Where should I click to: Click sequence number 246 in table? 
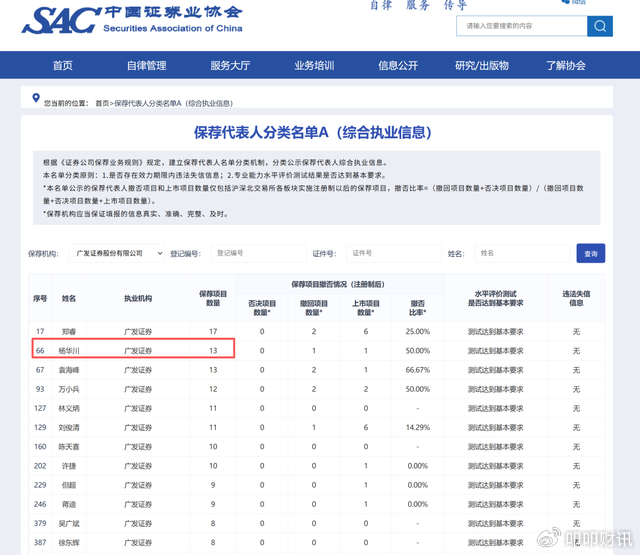(40, 504)
